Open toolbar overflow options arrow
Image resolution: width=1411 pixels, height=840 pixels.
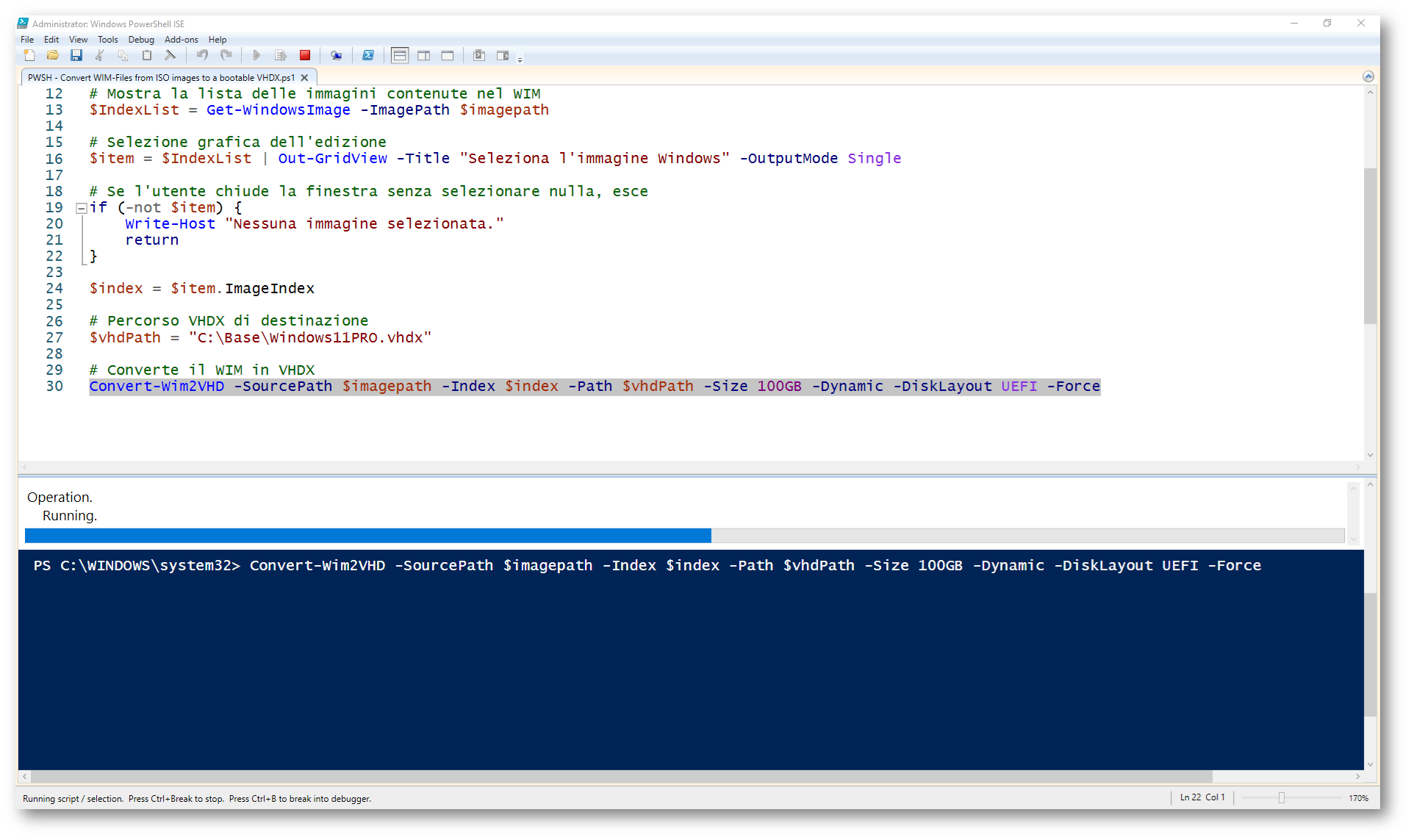(x=520, y=59)
